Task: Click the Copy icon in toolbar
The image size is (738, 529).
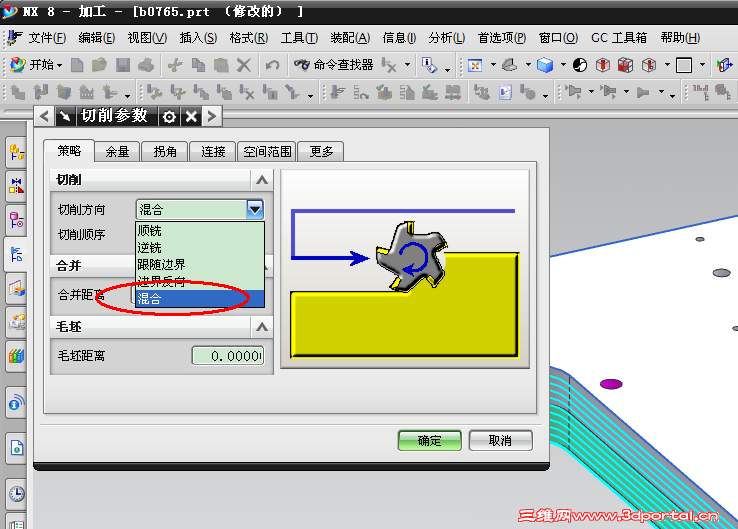Action: 199,65
